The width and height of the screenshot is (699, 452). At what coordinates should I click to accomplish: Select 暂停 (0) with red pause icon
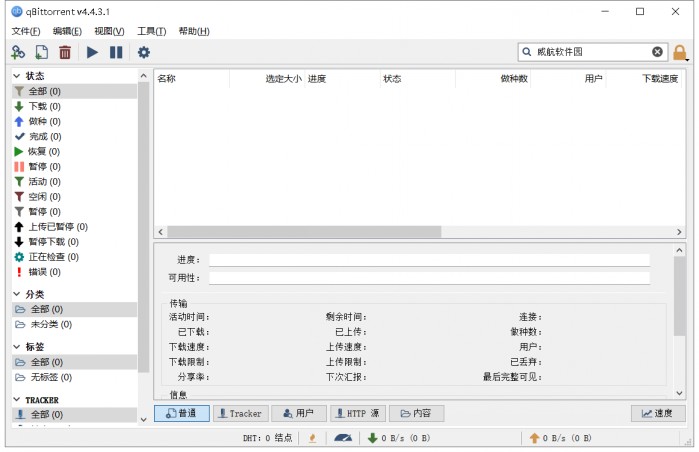click(x=74, y=166)
